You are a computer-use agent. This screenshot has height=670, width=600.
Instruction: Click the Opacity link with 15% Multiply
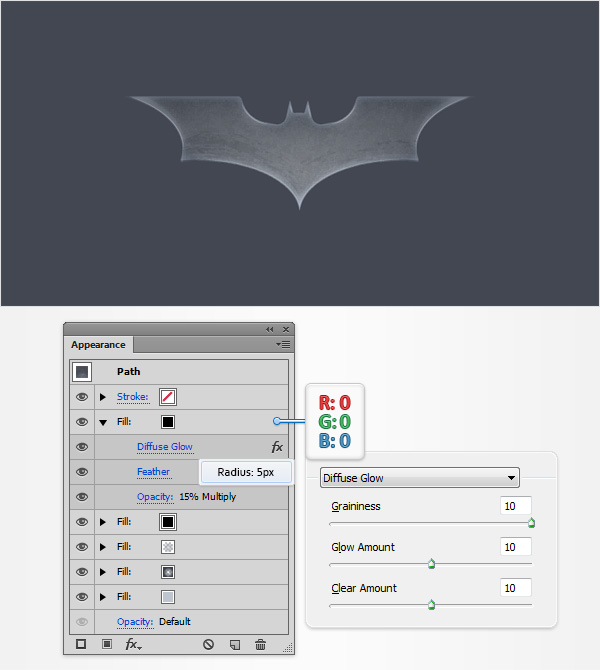point(155,497)
